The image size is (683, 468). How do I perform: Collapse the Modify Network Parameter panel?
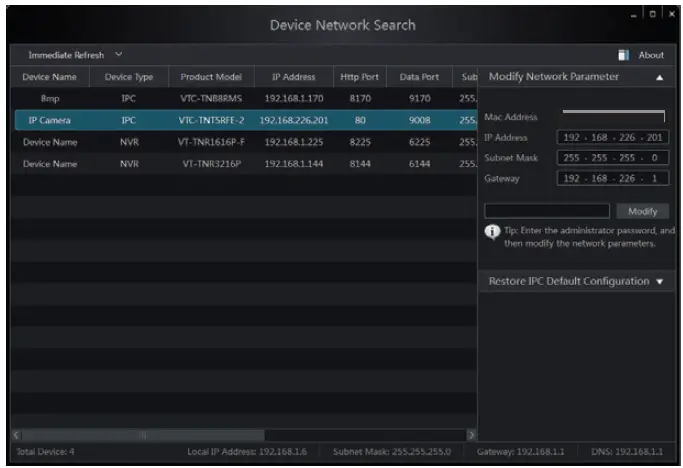659,77
